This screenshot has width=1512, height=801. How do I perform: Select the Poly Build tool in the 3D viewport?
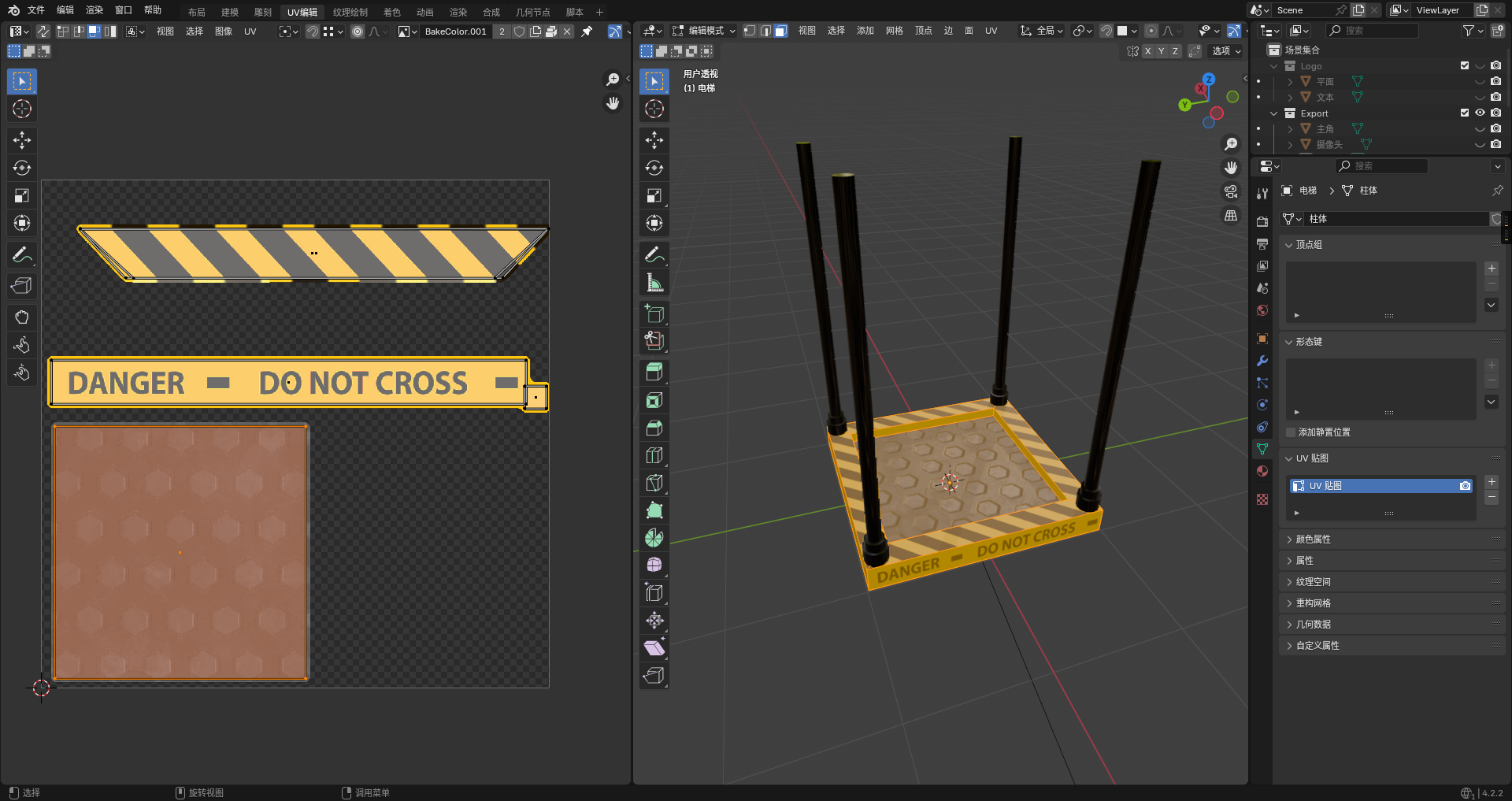(x=654, y=510)
